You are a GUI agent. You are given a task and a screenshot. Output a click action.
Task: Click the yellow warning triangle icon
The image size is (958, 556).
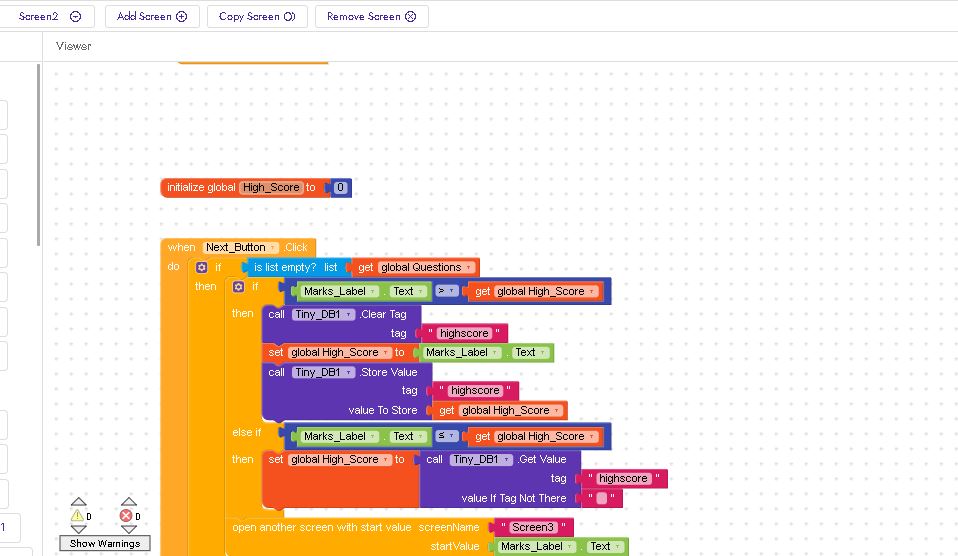pos(77,516)
